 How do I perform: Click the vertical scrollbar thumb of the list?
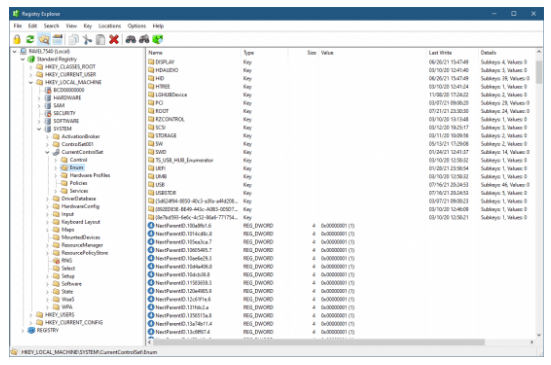pos(539,72)
